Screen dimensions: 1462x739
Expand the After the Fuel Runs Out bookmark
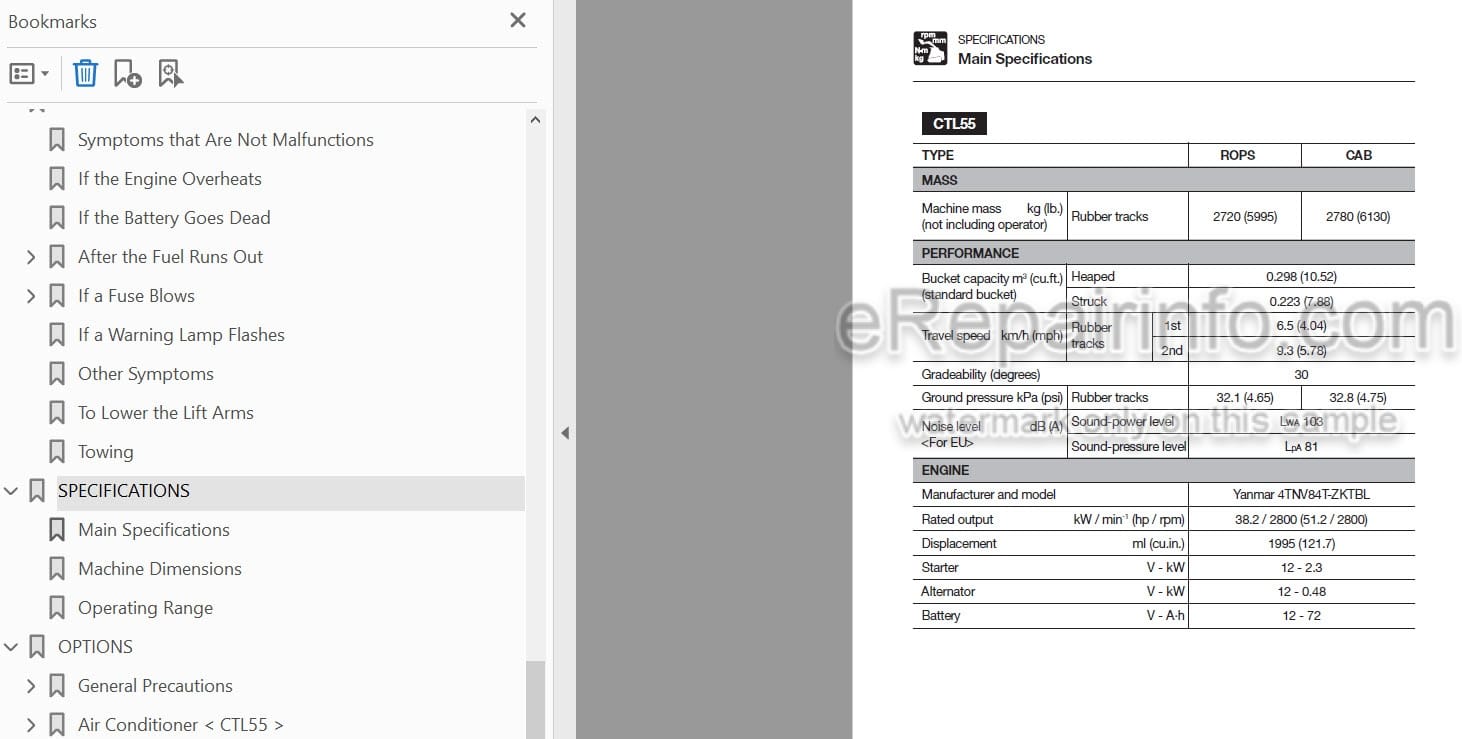(x=31, y=257)
